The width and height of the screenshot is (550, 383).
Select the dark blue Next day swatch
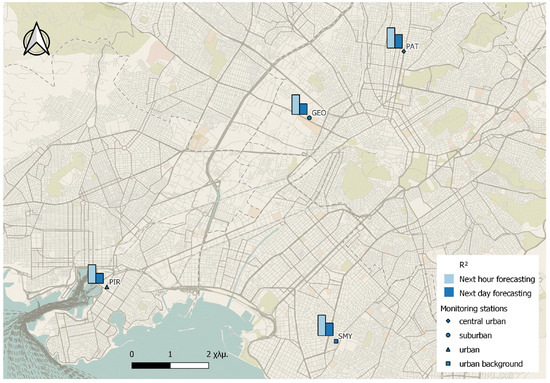click(x=449, y=293)
